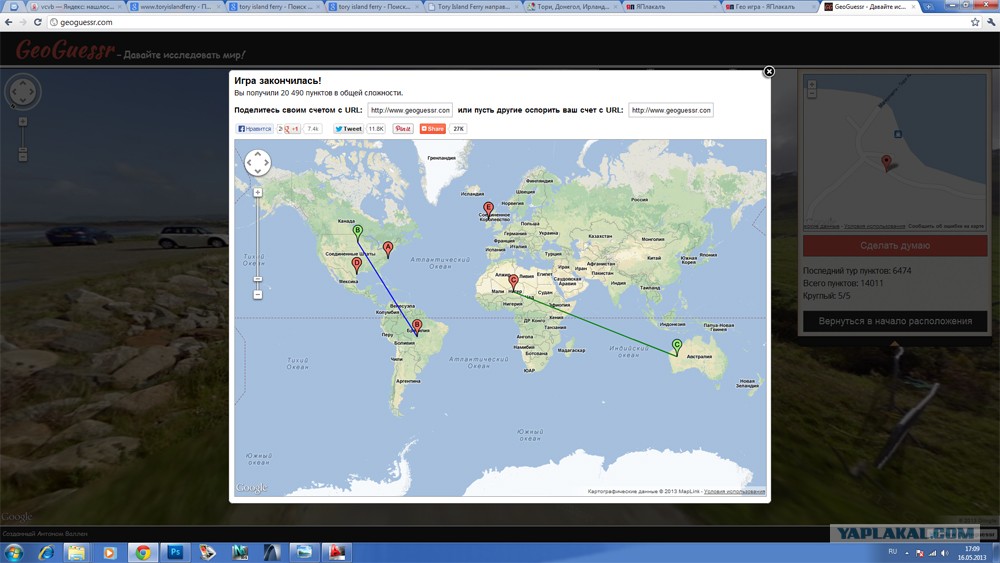Reload the geoguessr.com page

click(x=38, y=22)
